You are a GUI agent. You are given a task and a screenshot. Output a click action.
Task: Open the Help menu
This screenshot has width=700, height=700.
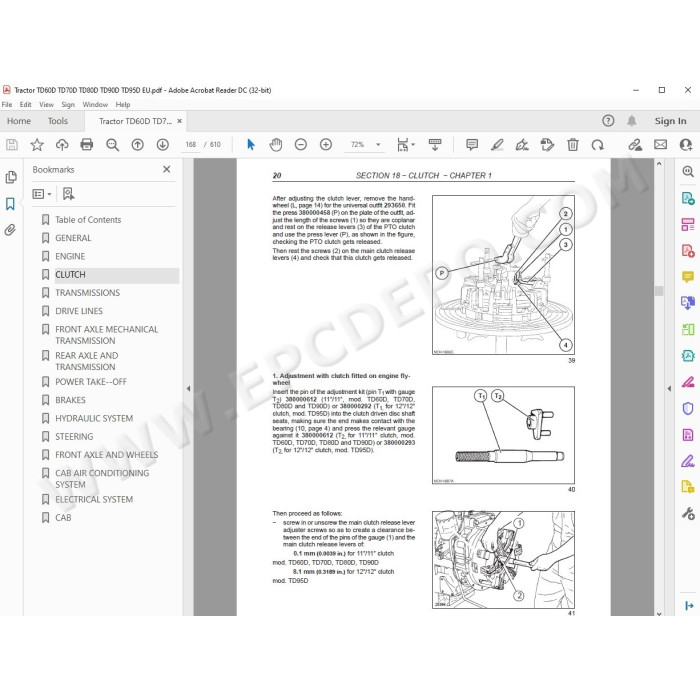click(123, 104)
